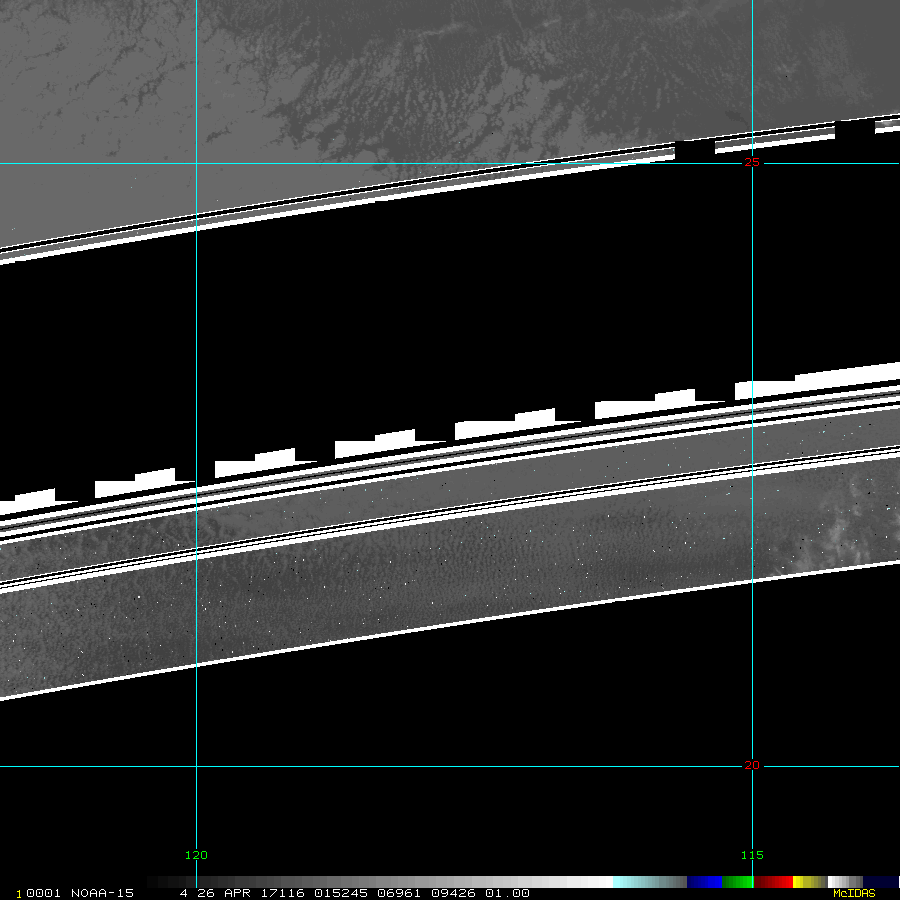Click the blue segment of the color bar
Screen dimensions: 900x900
(704, 882)
